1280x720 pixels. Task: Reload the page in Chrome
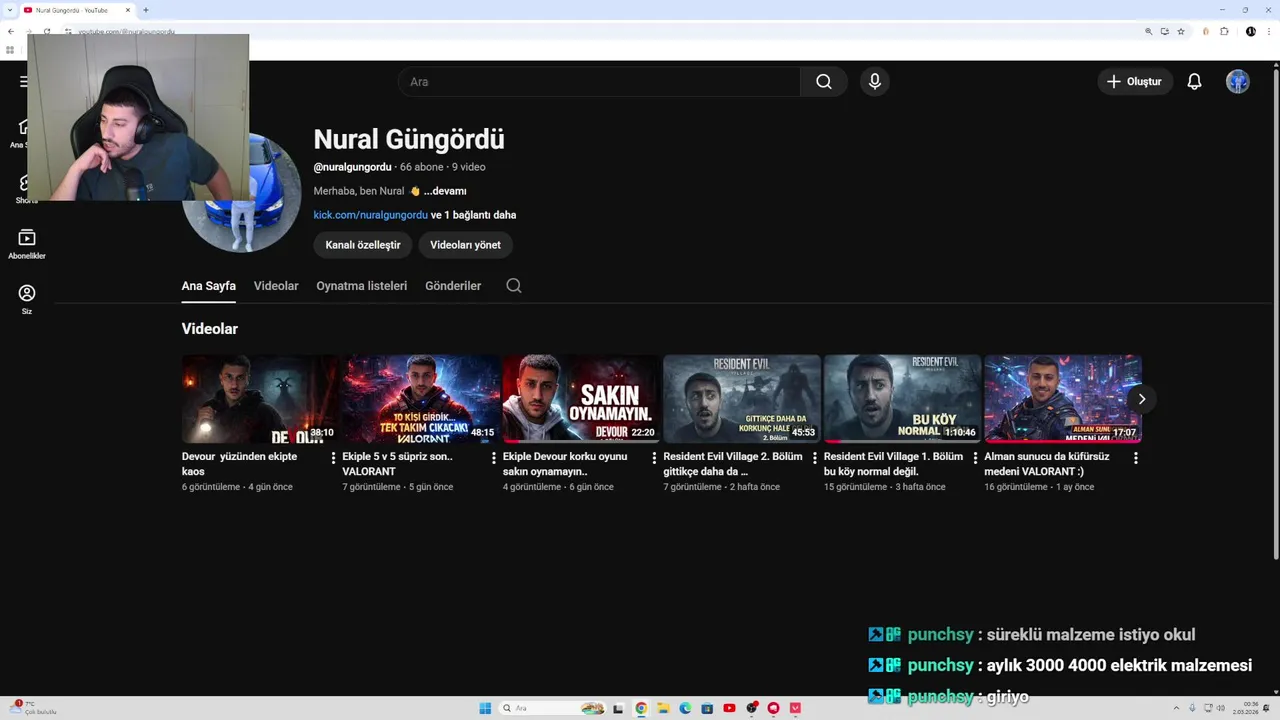coord(47,31)
